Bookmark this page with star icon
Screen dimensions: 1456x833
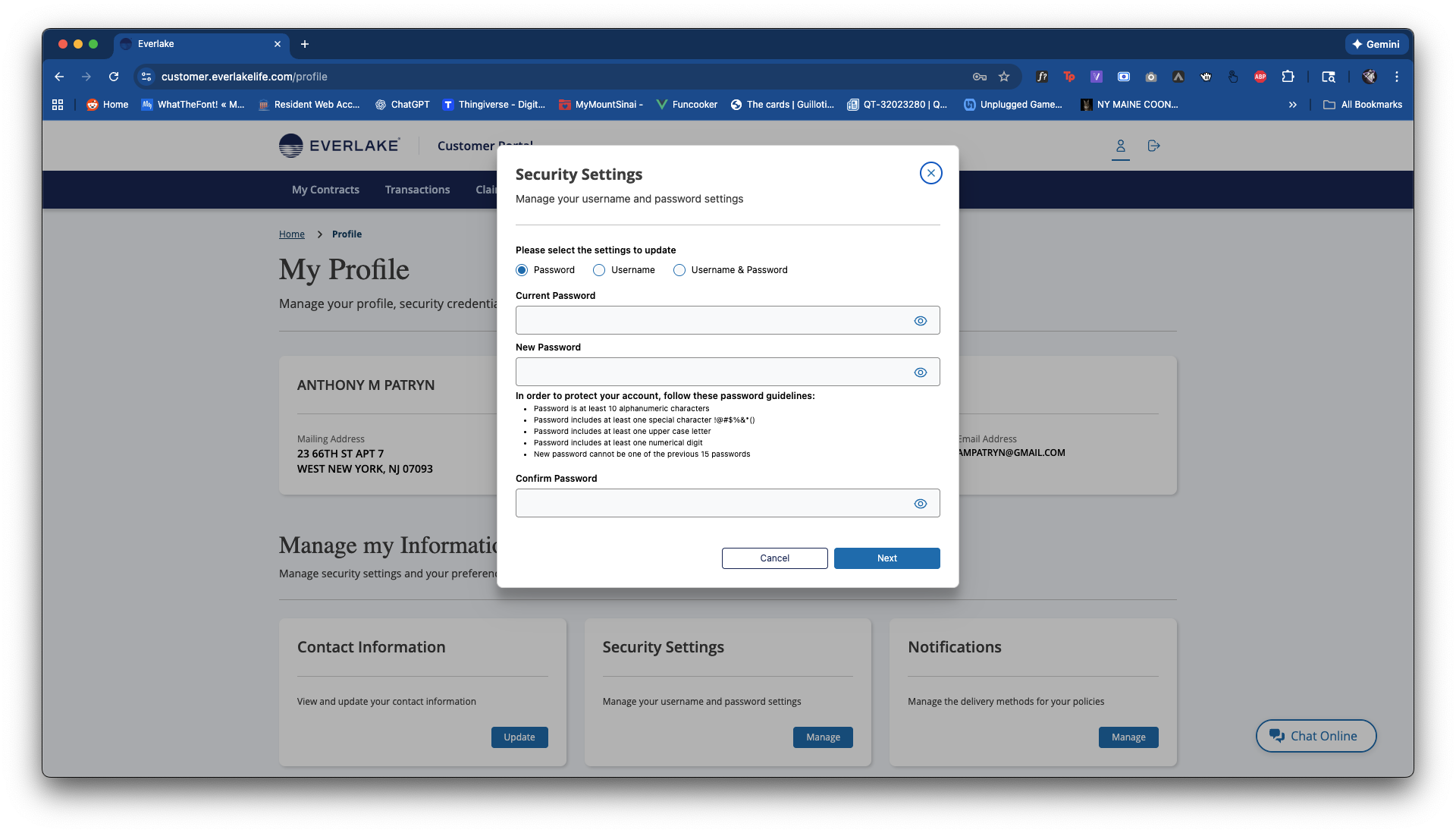coord(1004,77)
